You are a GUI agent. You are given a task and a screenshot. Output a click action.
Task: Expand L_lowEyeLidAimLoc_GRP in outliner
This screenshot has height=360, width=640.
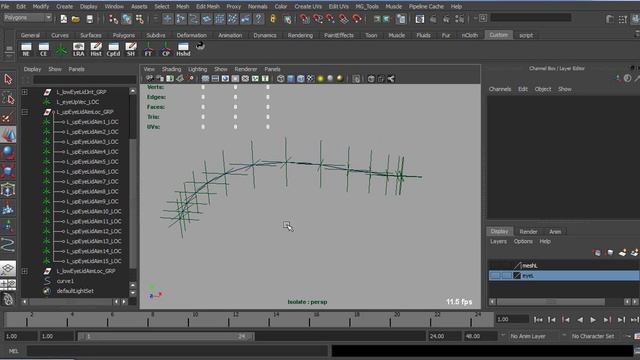coord(25,271)
